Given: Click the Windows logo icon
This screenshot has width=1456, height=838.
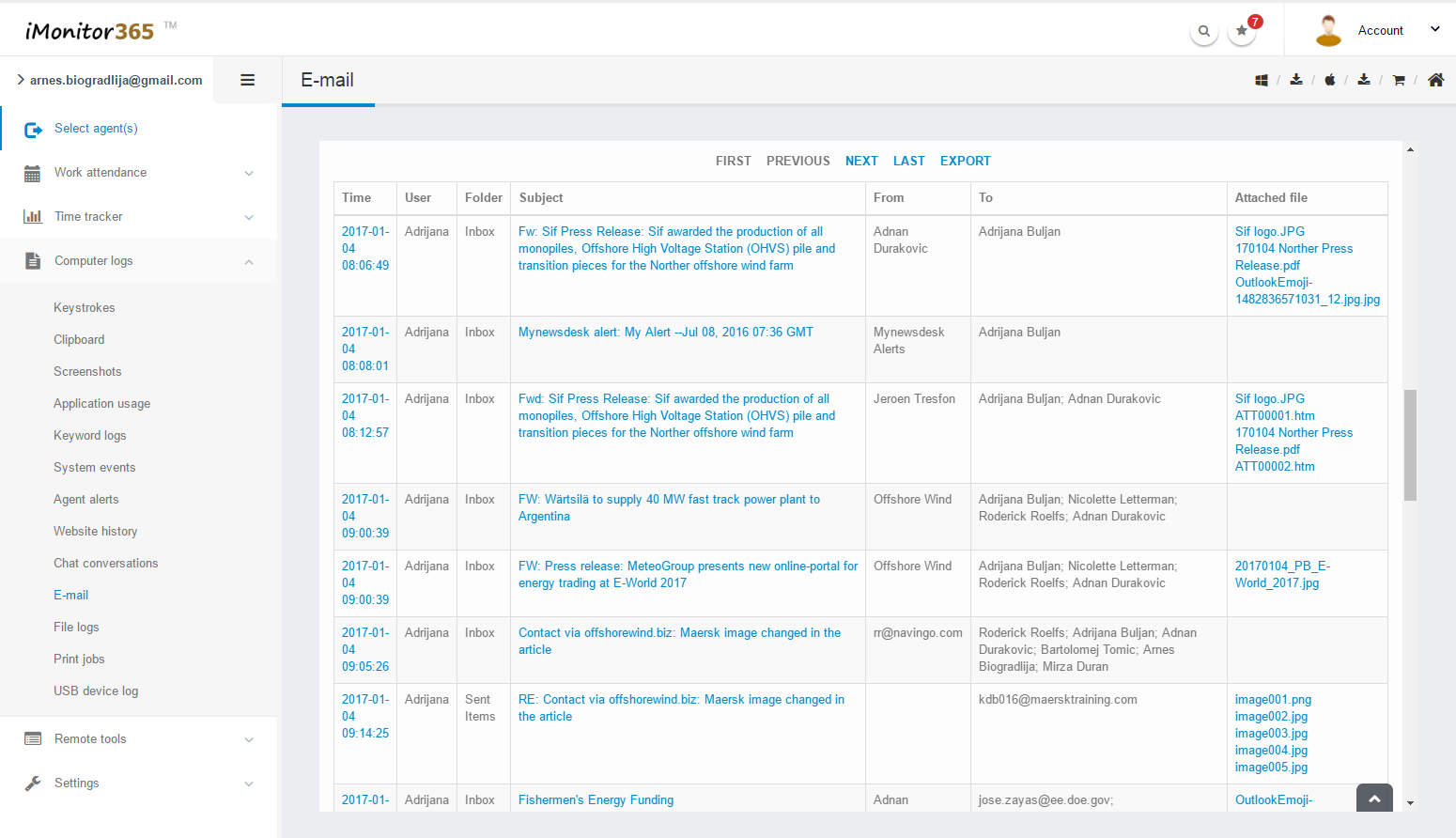Looking at the screenshot, I should tap(1262, 81).
